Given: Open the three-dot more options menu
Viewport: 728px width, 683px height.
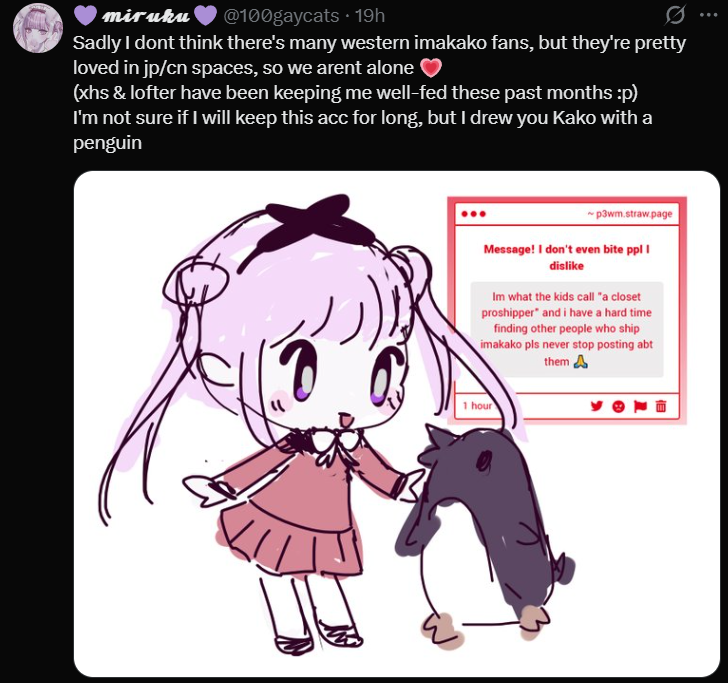Looking at the screenshot, I should click(x=708, y=15).
